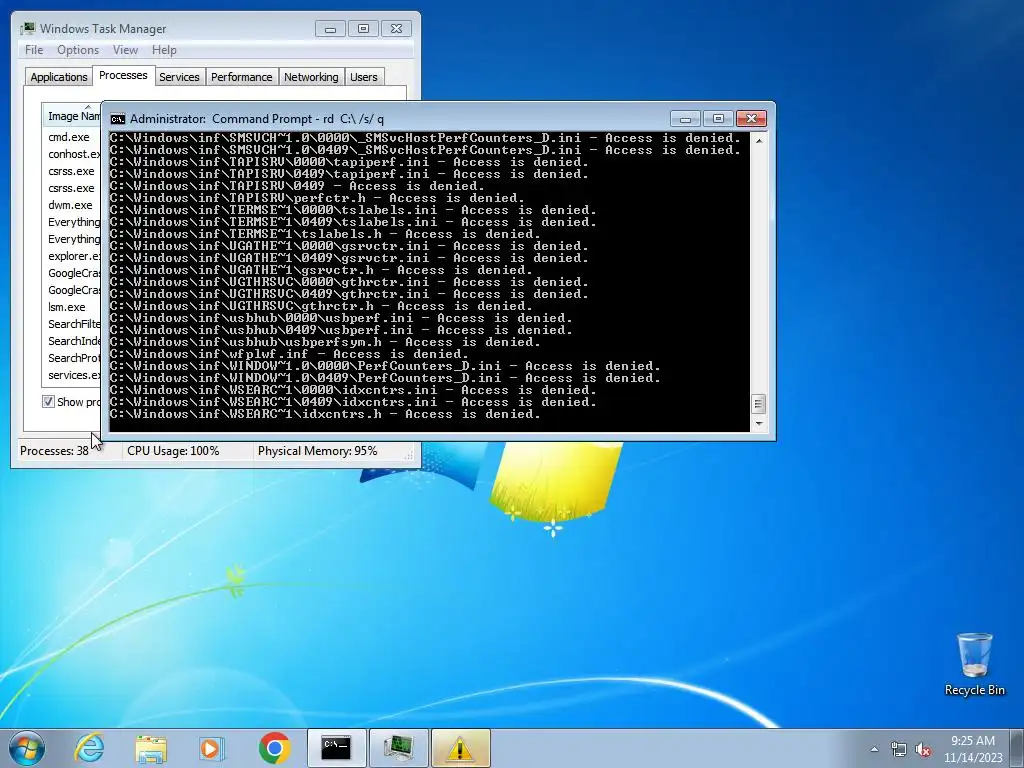
Task: Switch to the Networking tab
Action: (311, 77)
